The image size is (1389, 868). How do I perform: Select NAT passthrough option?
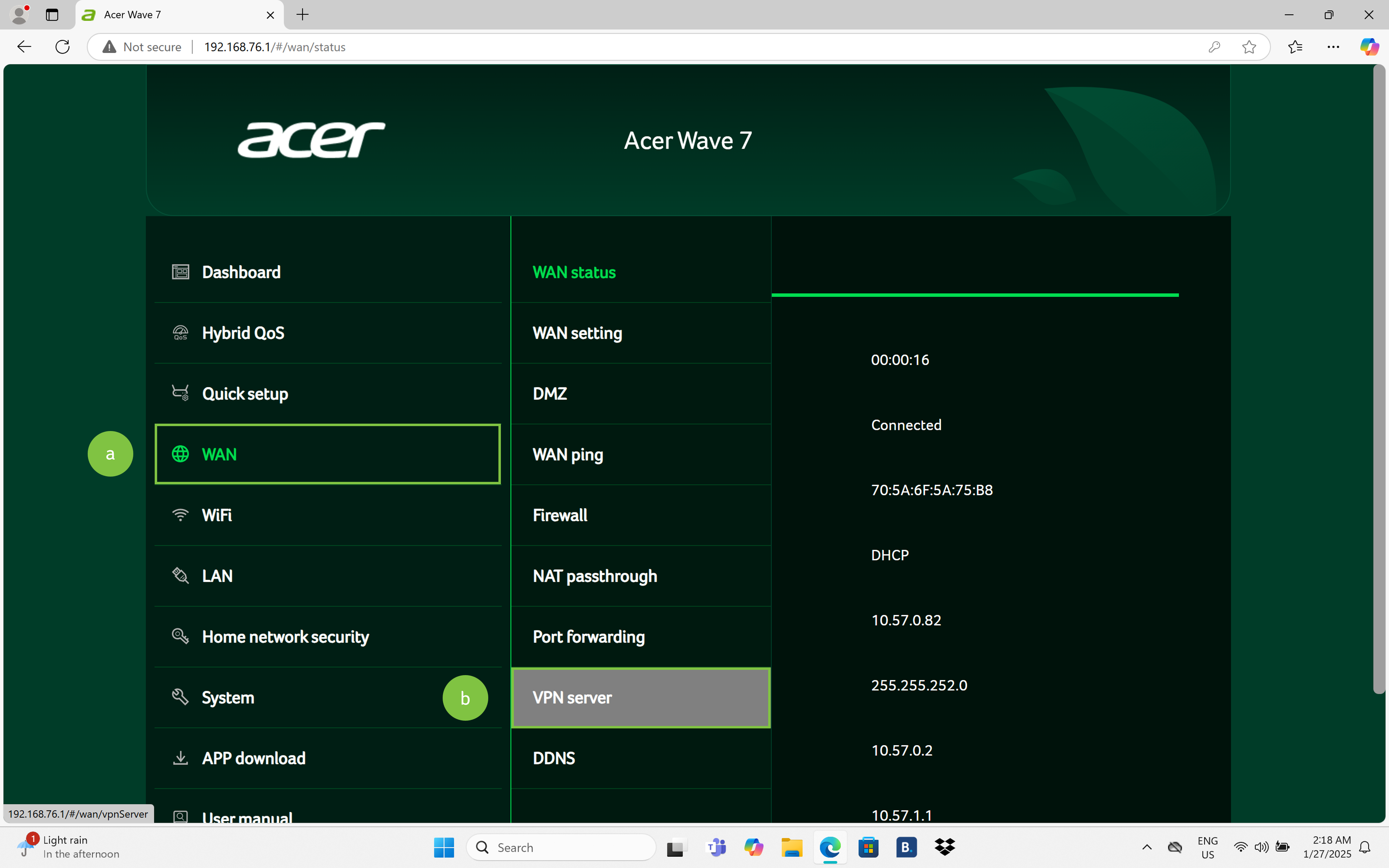(594, 576)
